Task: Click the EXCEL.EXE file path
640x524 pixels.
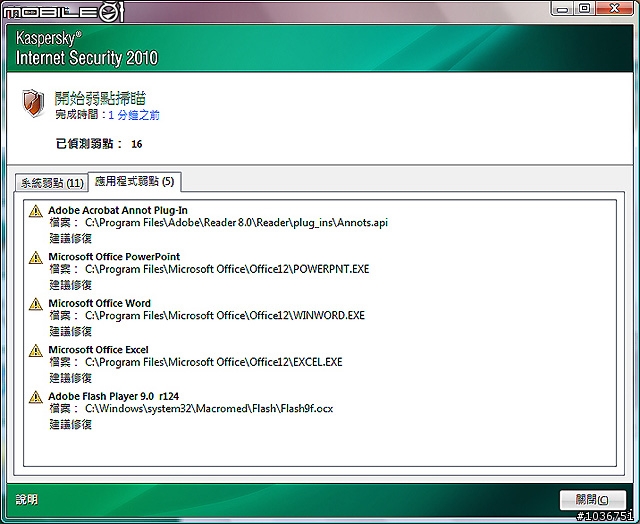Action: (213, 362)
